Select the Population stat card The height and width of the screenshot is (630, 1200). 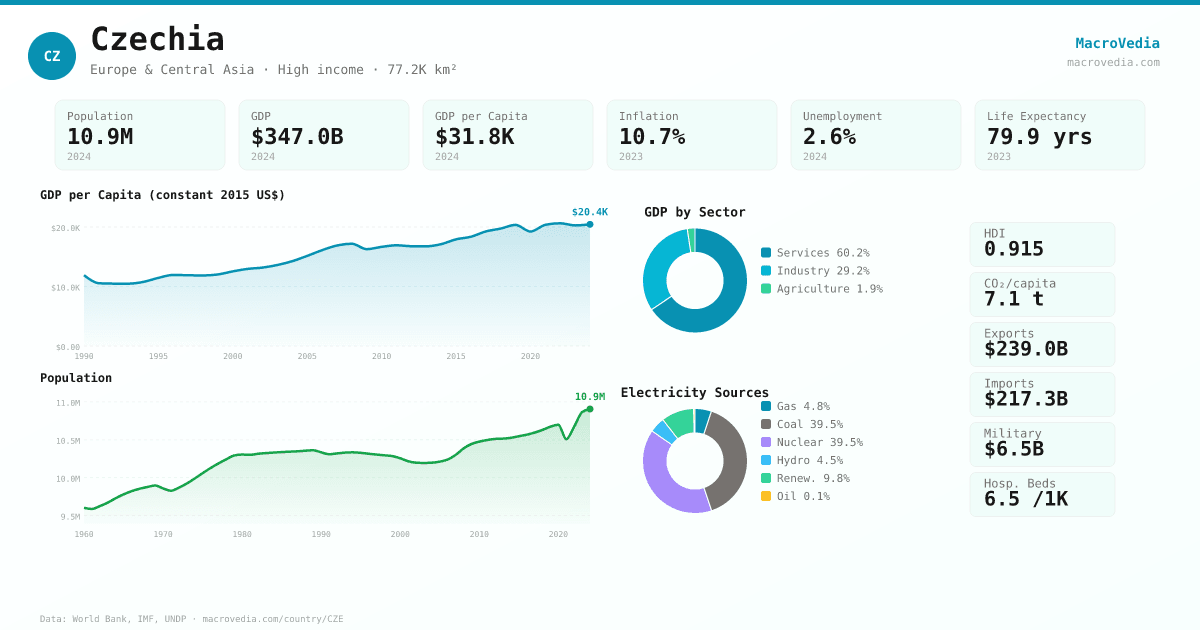[140, 135]
